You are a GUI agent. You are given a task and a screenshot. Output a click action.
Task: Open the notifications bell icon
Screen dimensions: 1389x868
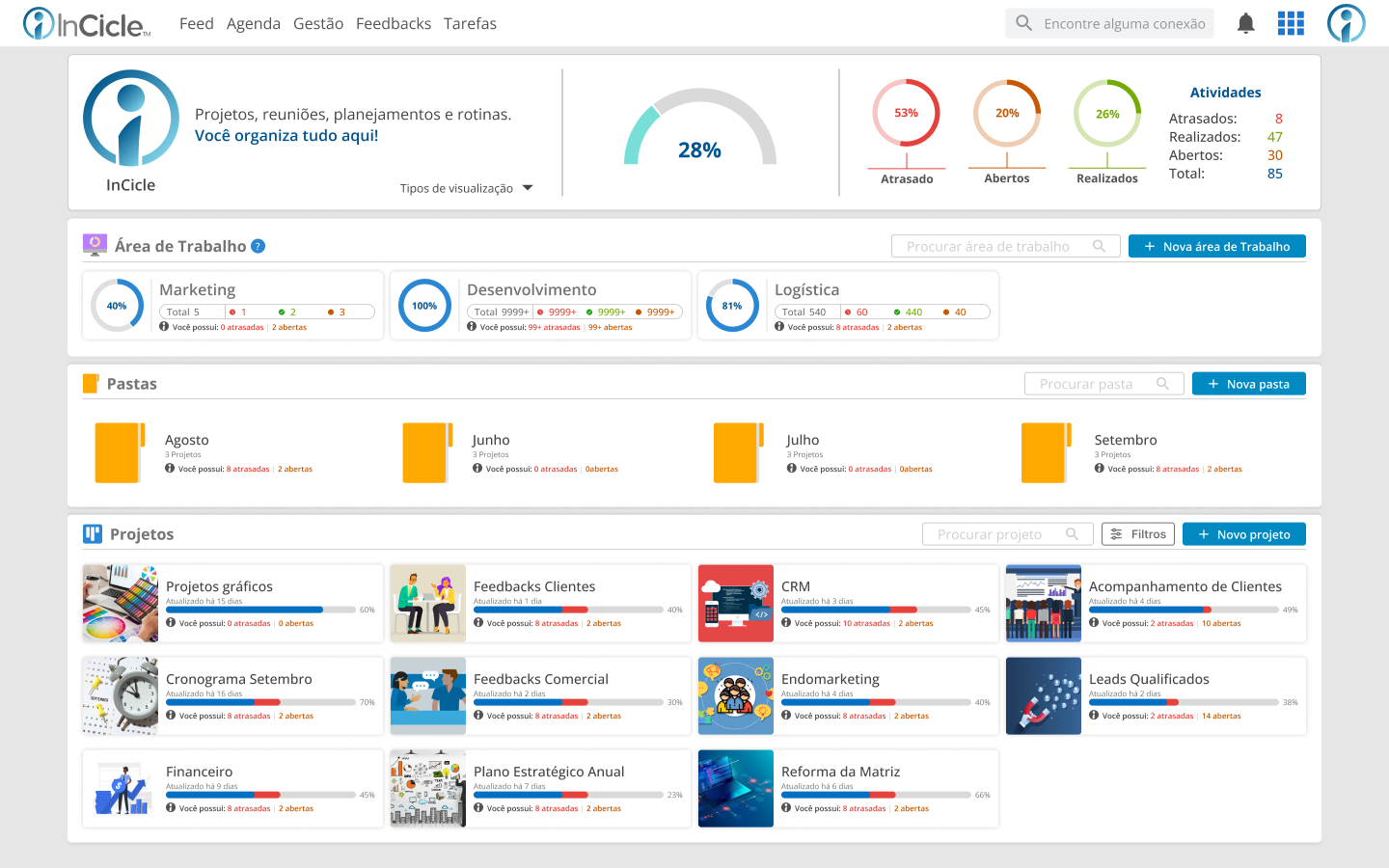click(1245, 23)
